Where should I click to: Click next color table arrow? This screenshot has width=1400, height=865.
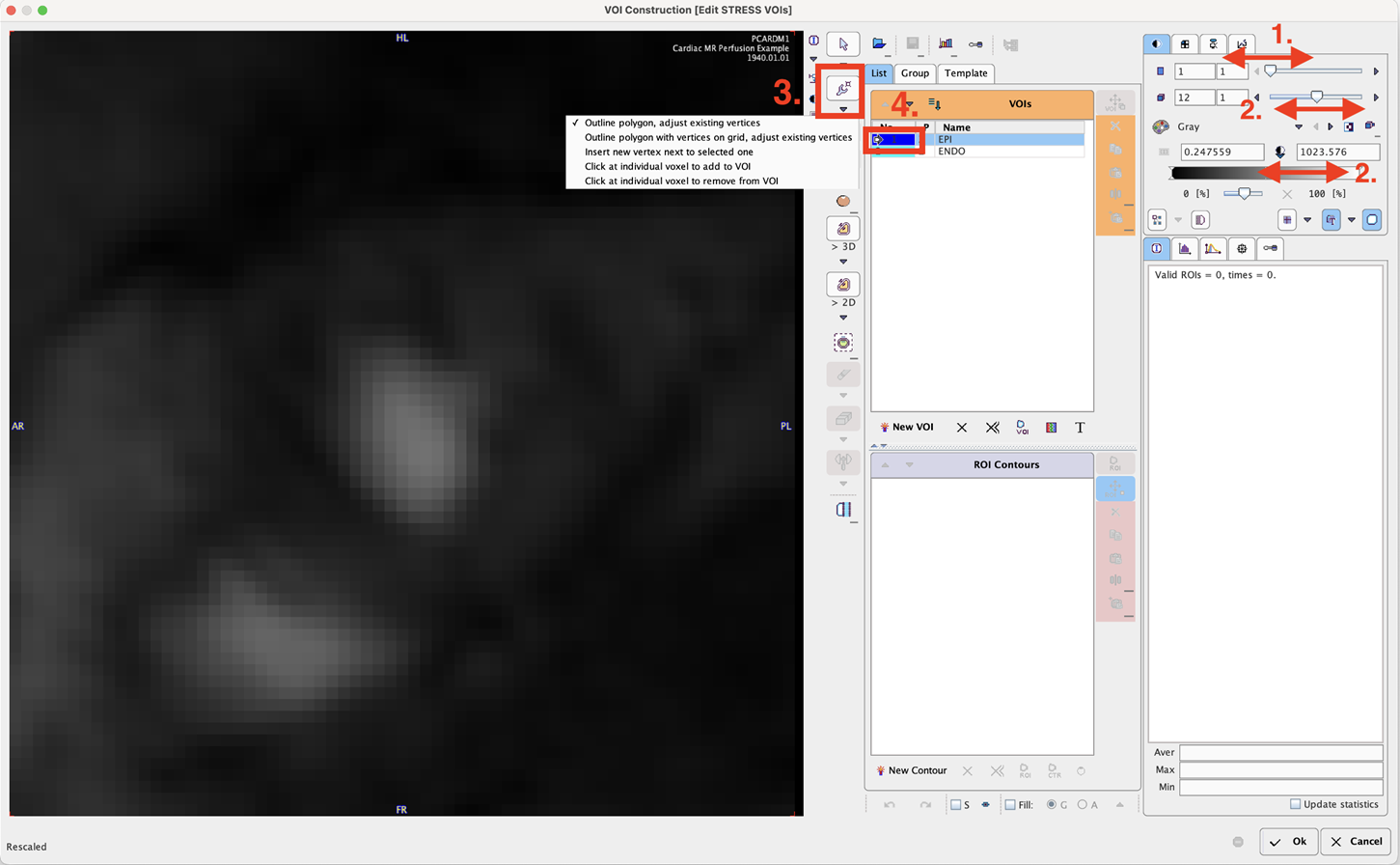pos(1331,126)
